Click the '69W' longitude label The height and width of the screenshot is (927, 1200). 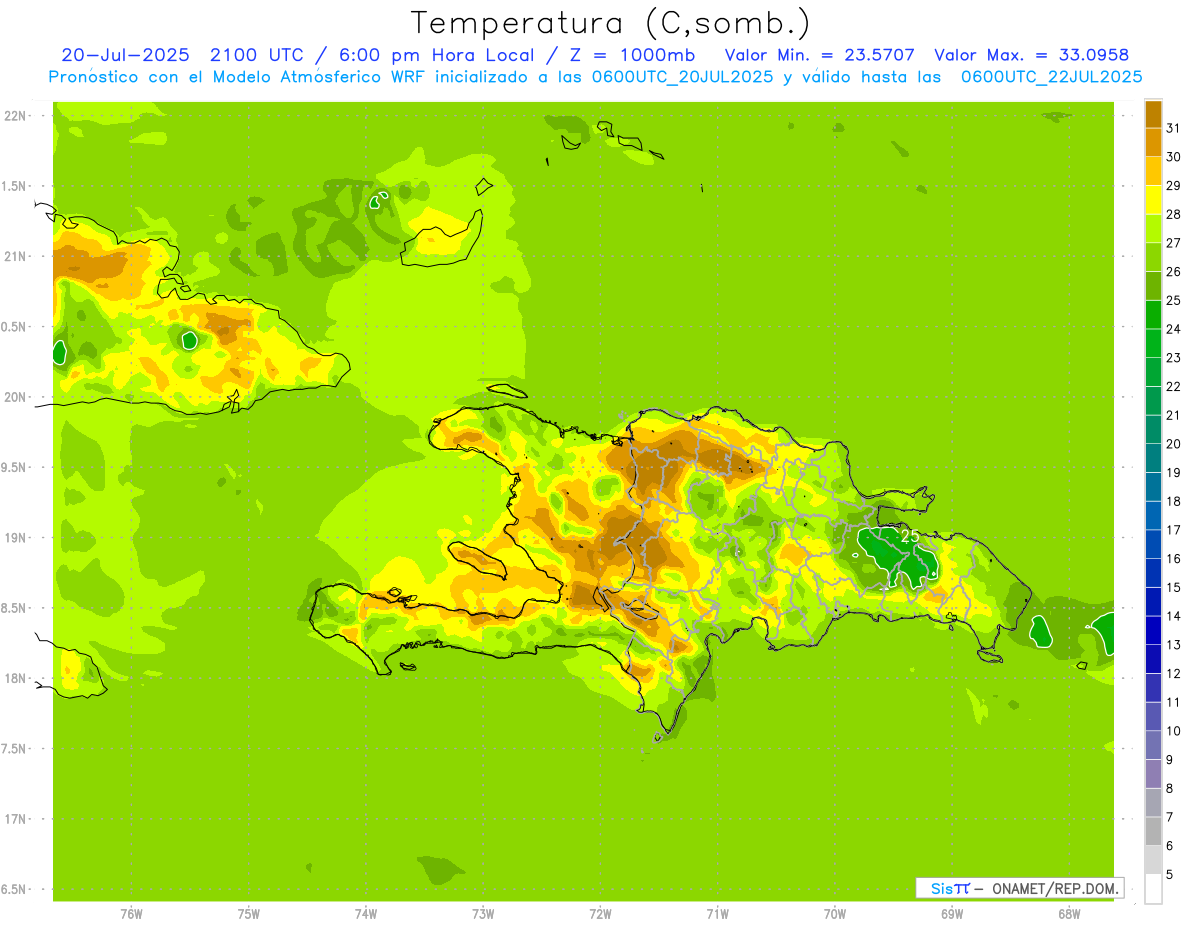click(x=951, y=914)
